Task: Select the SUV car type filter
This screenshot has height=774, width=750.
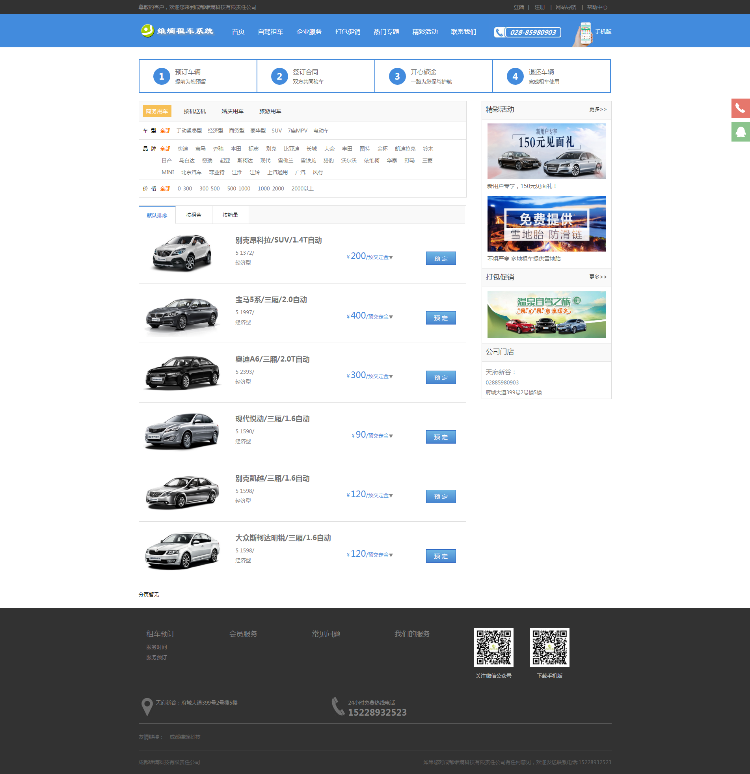Action: coord(276,130)
